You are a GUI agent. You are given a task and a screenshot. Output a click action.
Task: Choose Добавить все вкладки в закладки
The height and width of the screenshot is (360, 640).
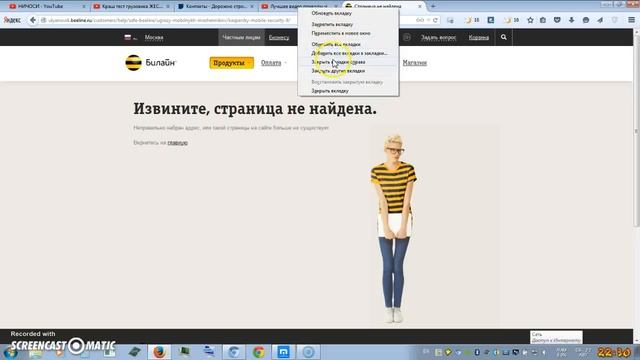pos(348,53)
